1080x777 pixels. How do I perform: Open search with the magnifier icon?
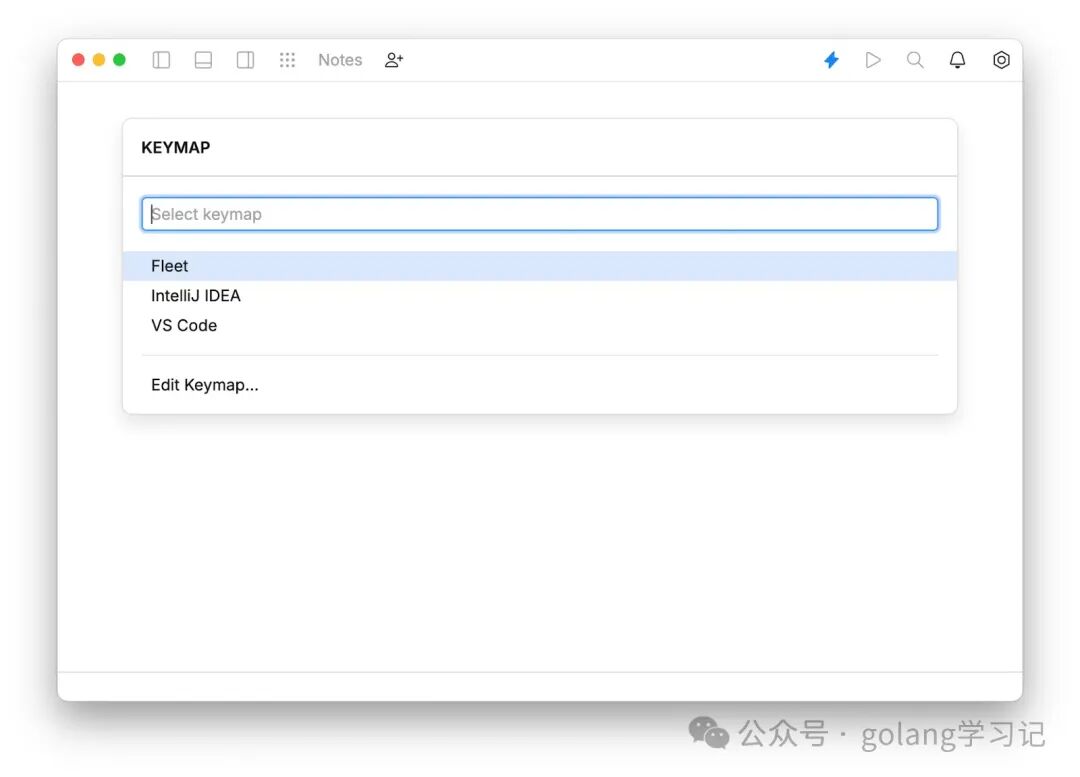[915, 60]
